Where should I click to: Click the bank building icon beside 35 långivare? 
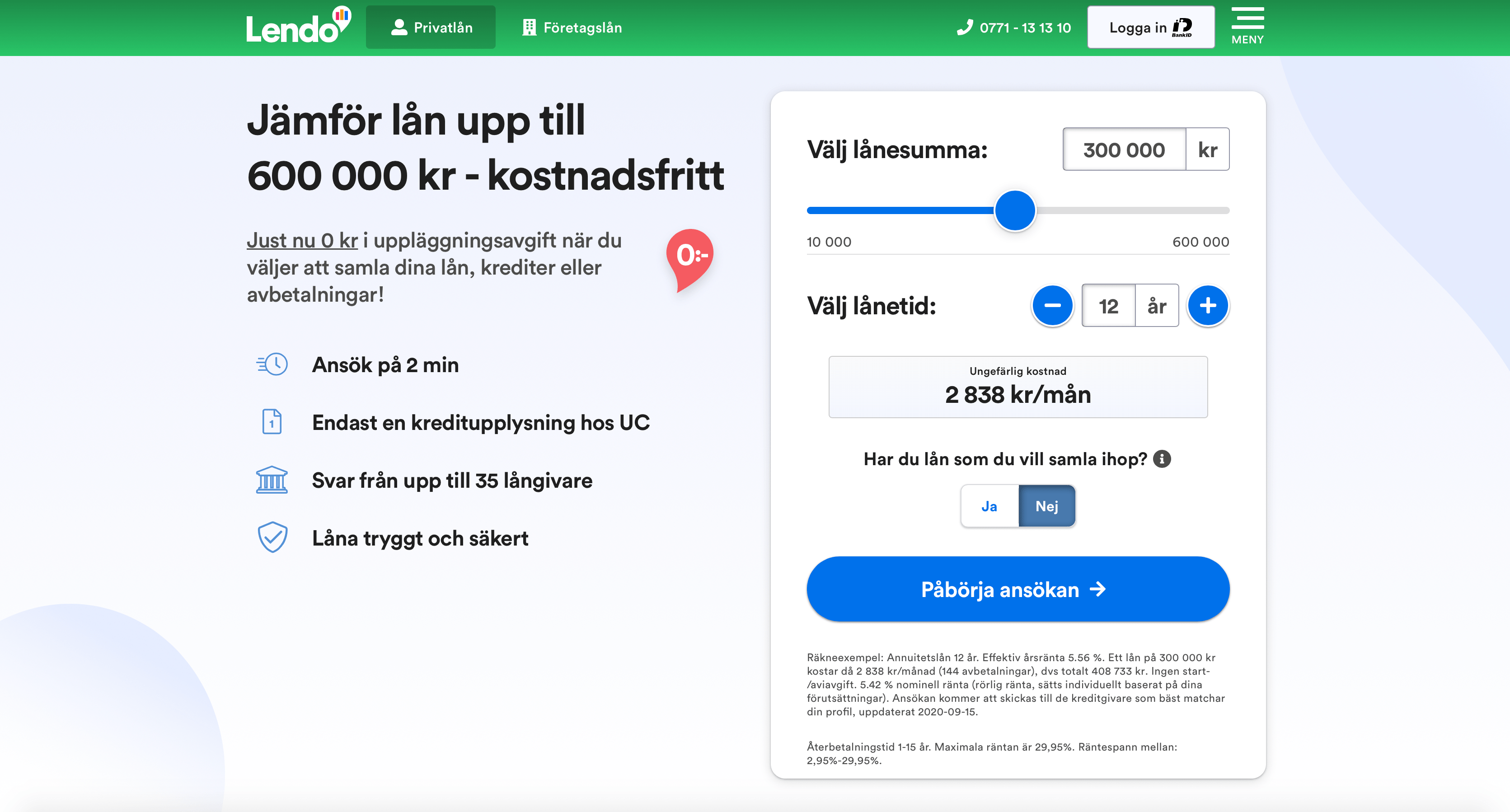click(x=272, y=480)
